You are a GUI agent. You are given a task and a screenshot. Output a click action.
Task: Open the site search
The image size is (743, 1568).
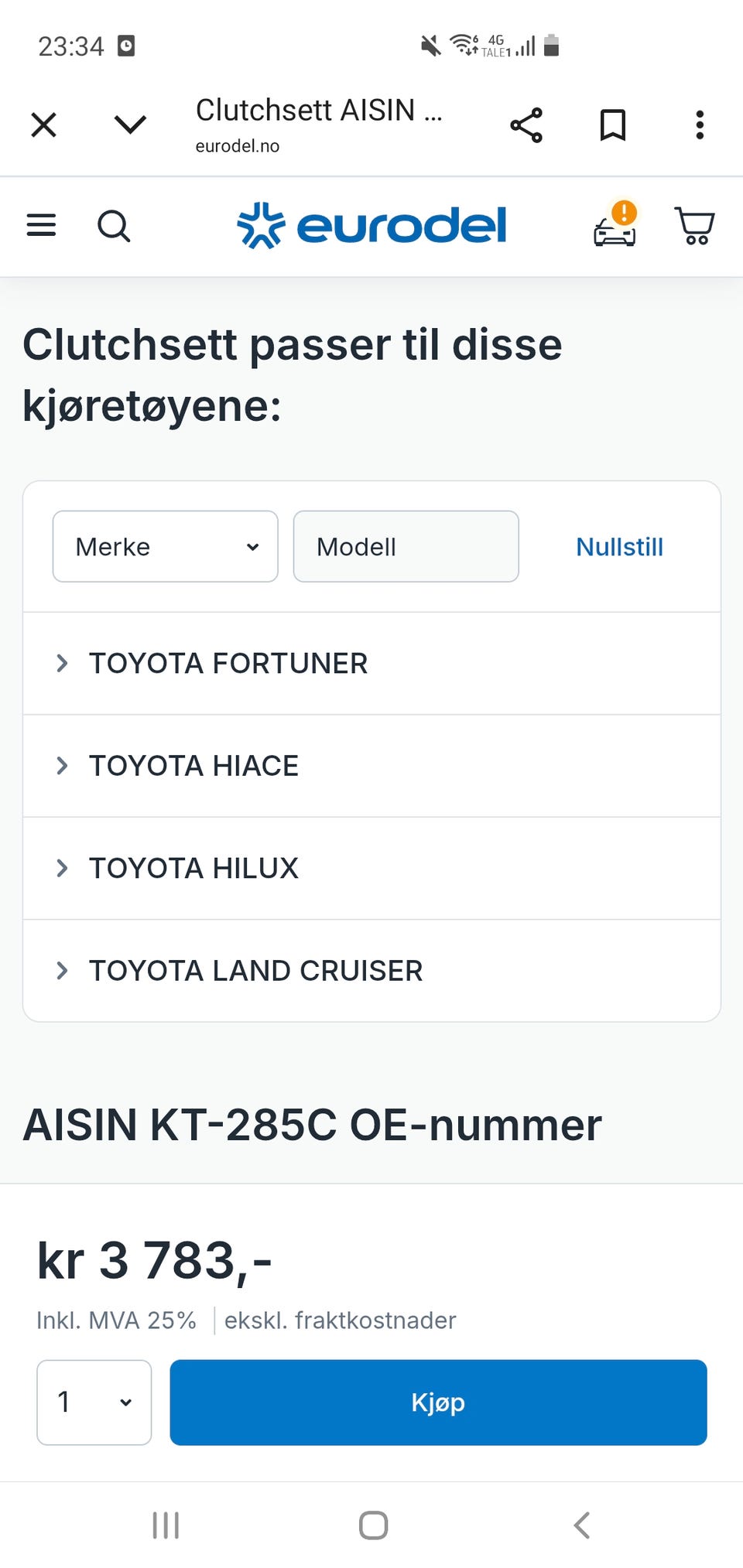click(x=114, y=227)
